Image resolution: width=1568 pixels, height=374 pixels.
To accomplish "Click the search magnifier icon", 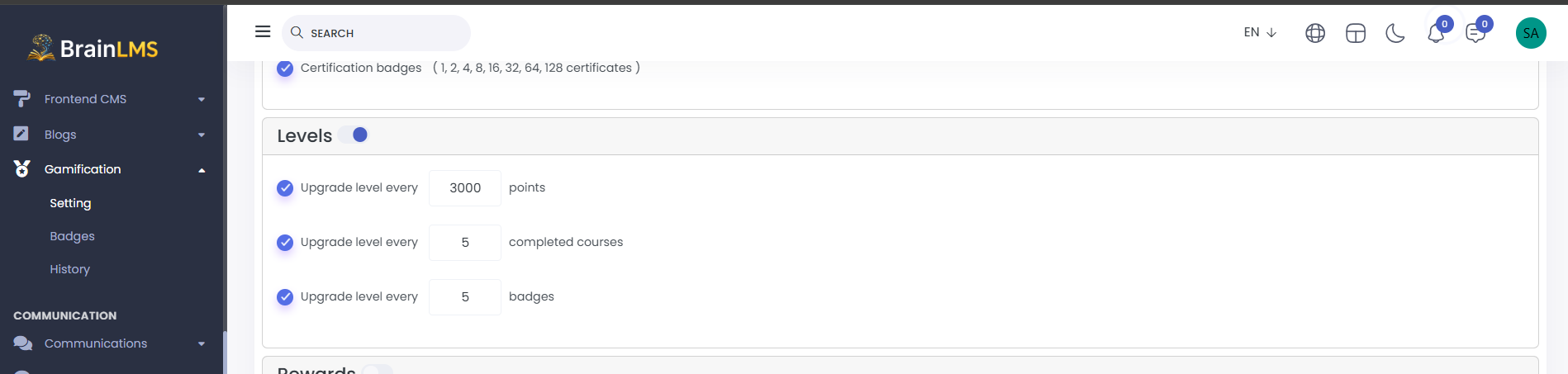I will [297, 32].
